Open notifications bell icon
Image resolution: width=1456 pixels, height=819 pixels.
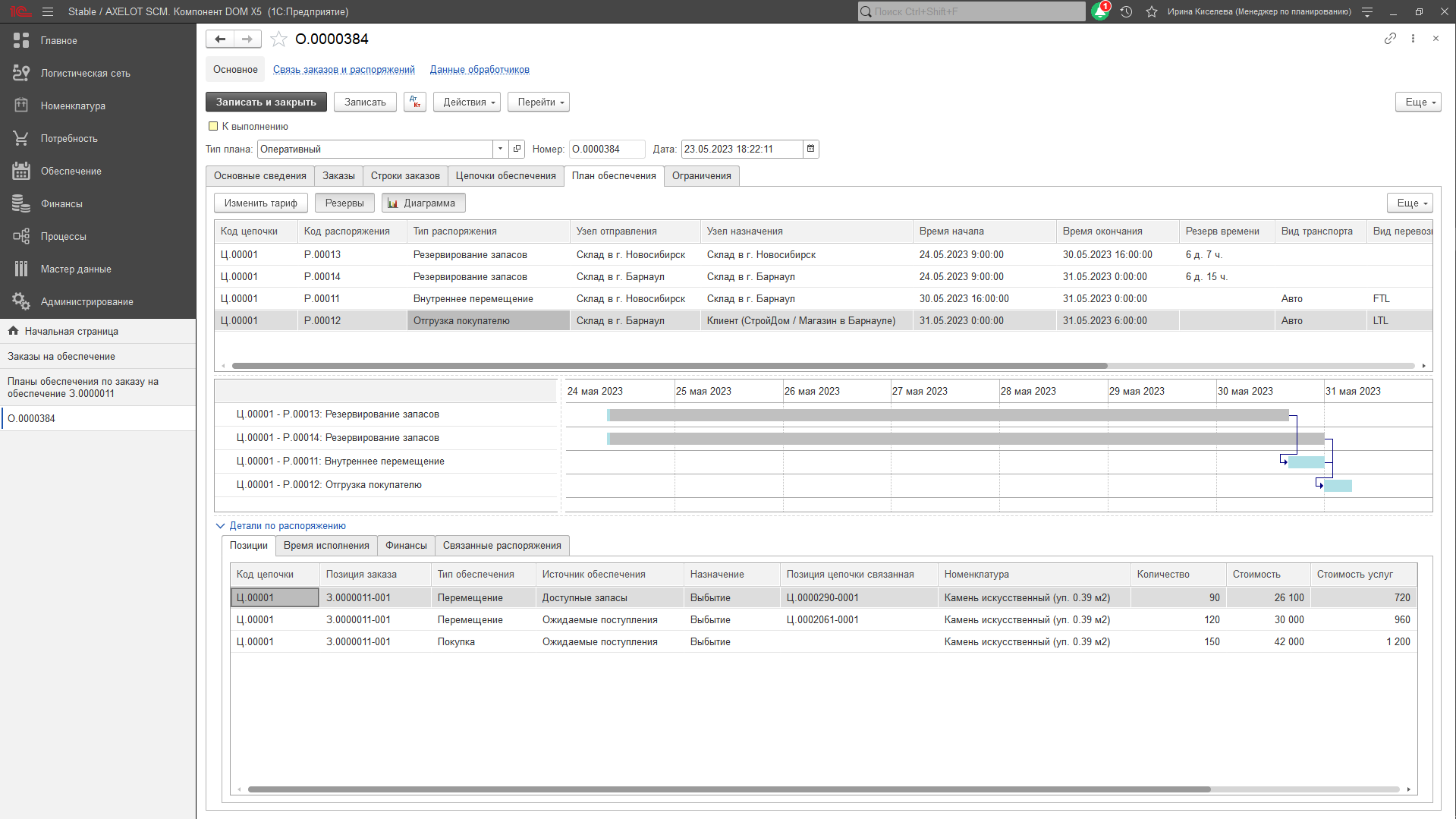[1100, 11]
